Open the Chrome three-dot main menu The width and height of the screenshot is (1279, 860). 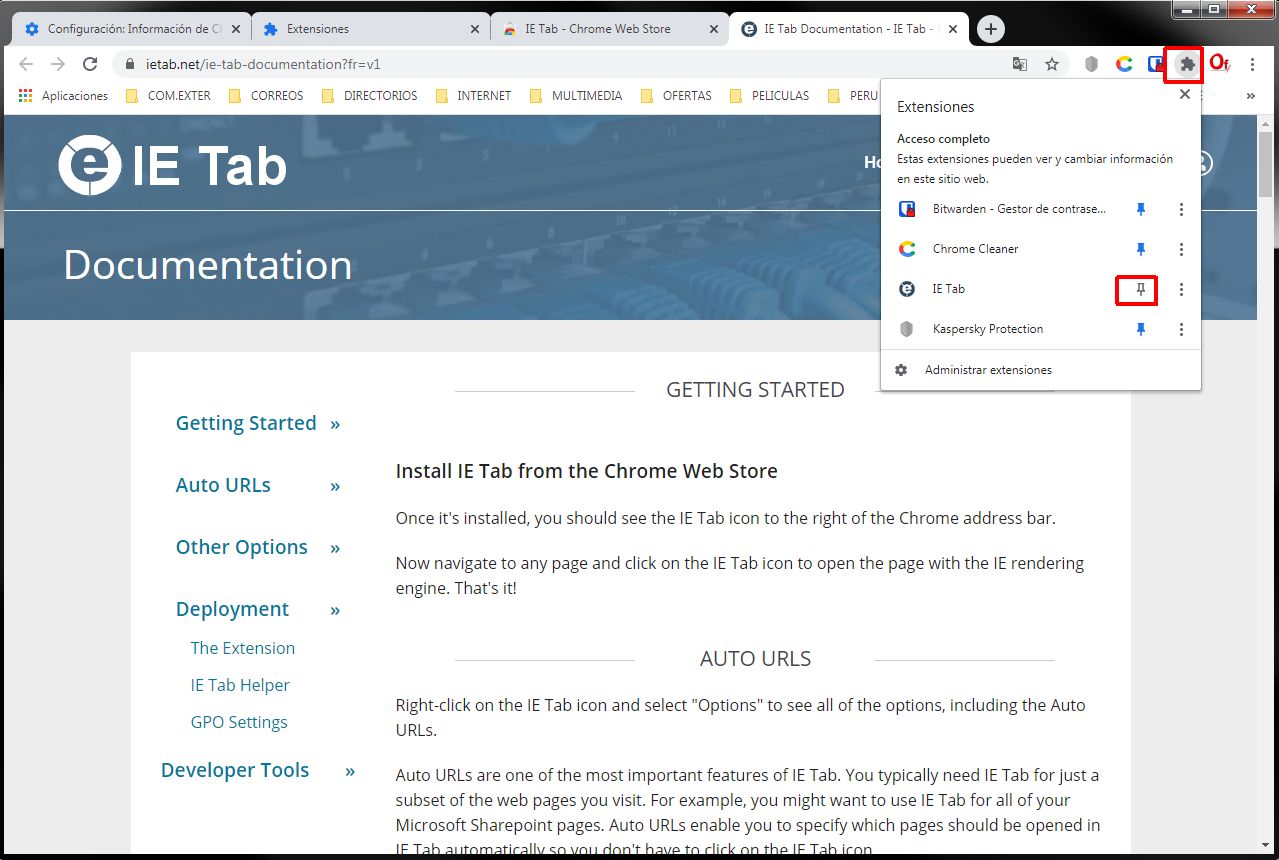[x=1252, y=64]
